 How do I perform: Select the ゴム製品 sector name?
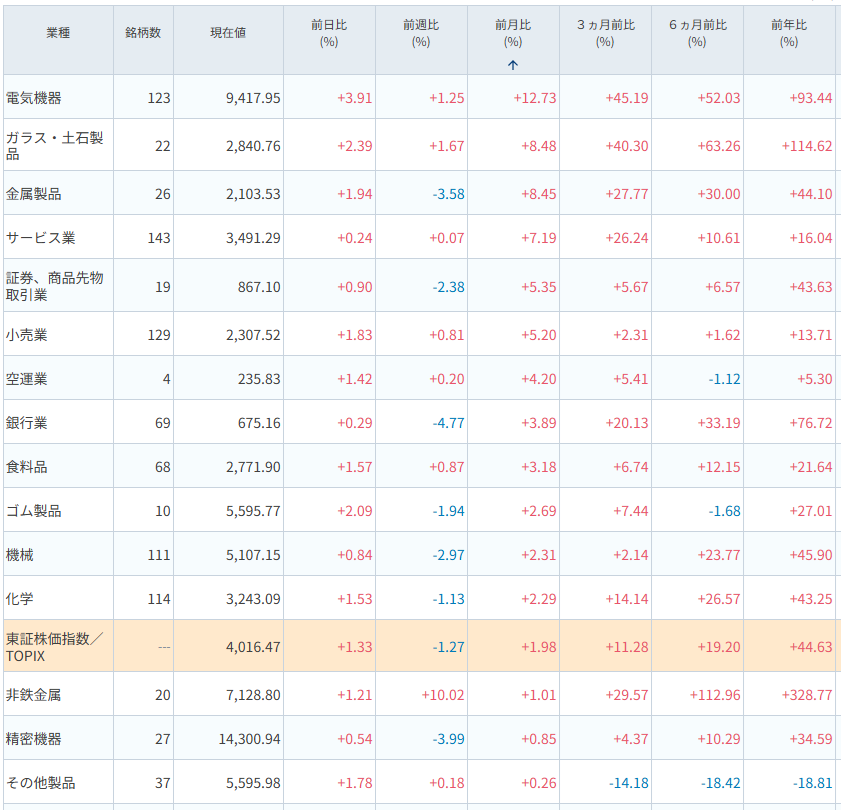[x=33, y=511]
